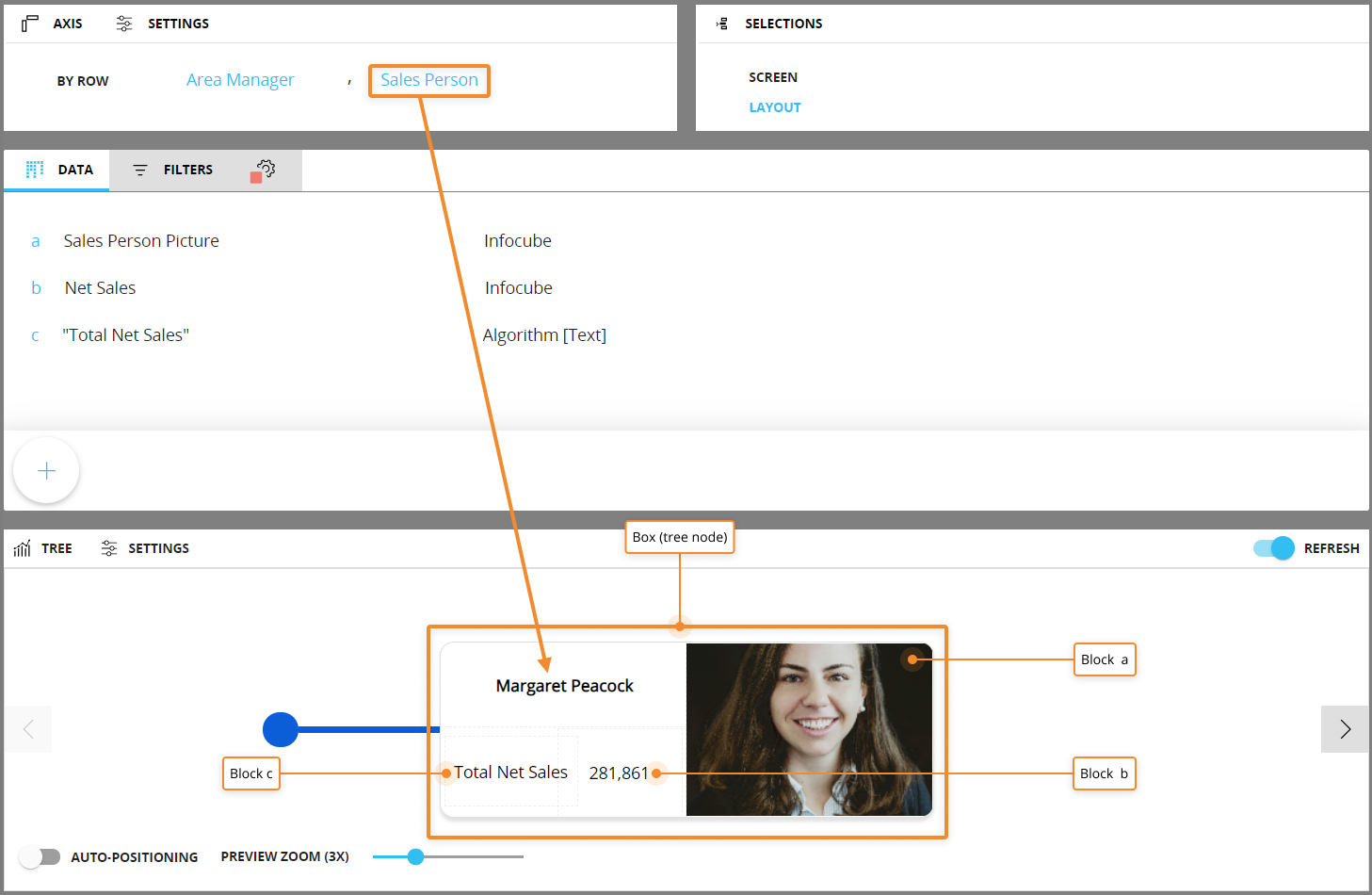Click the Tree chart icon
Screen dimensions: 1372x895
23,548
